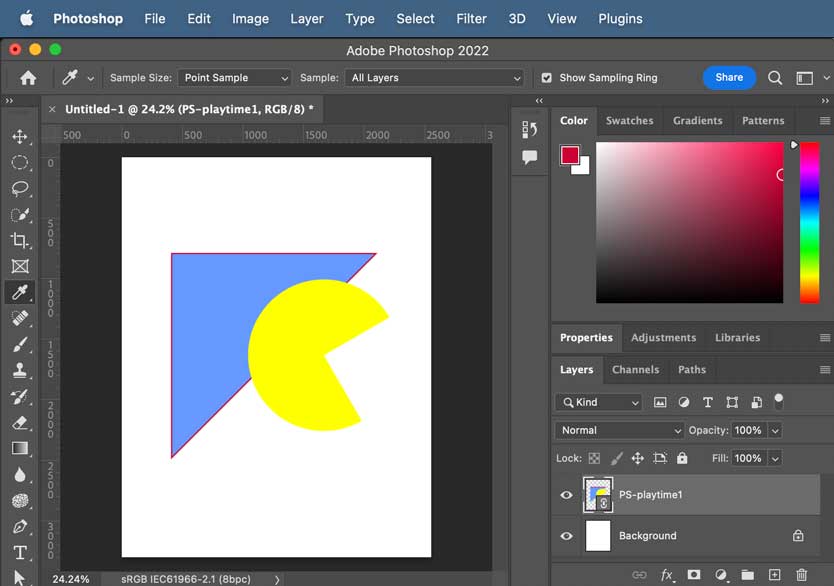Open the Color panel options menu
Viewport: 834px width, 586px height.
click(x=825, y=121)
